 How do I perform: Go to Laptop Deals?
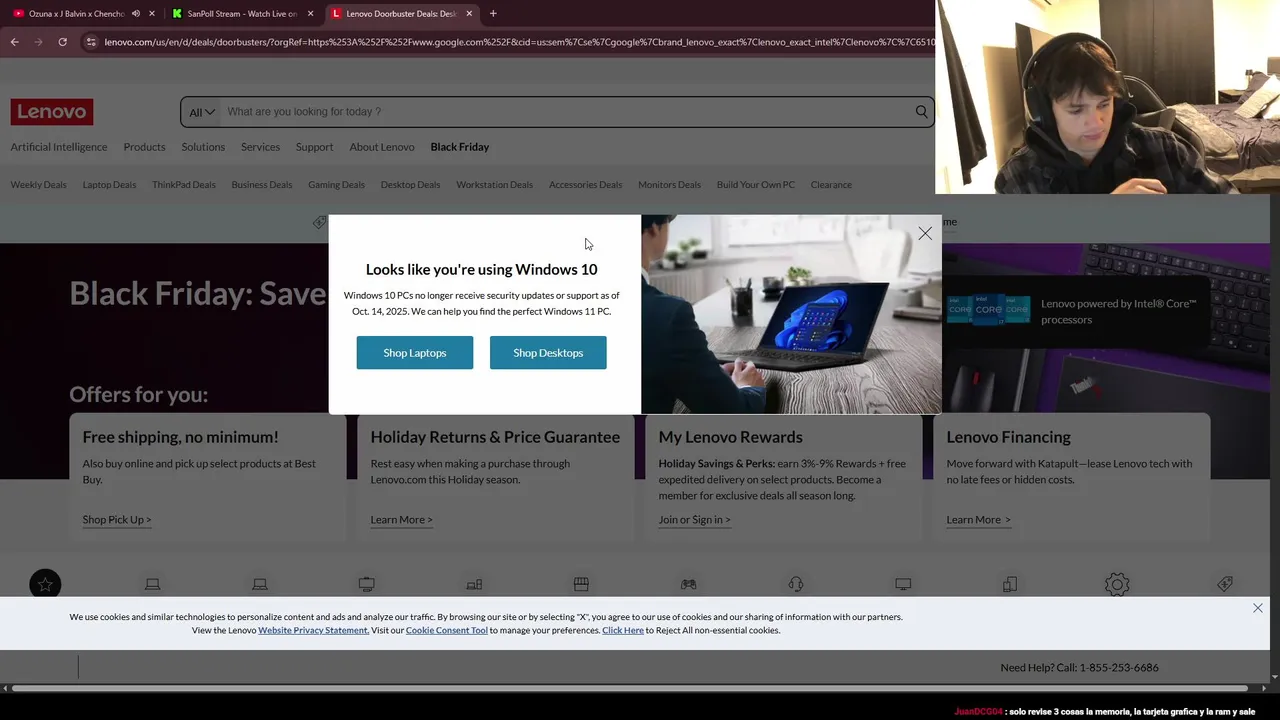click(109, 185)
